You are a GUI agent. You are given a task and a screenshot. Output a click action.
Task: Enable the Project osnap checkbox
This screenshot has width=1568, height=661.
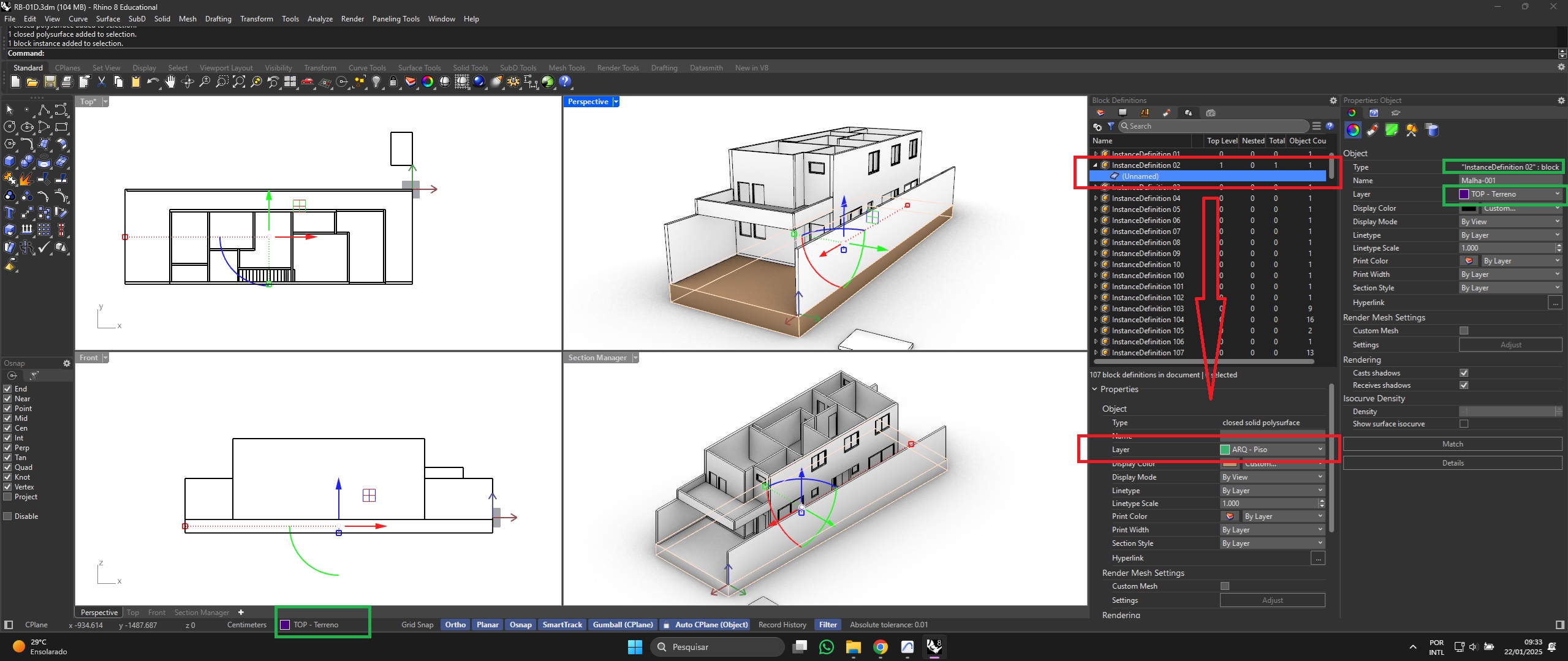click(8, 497)
